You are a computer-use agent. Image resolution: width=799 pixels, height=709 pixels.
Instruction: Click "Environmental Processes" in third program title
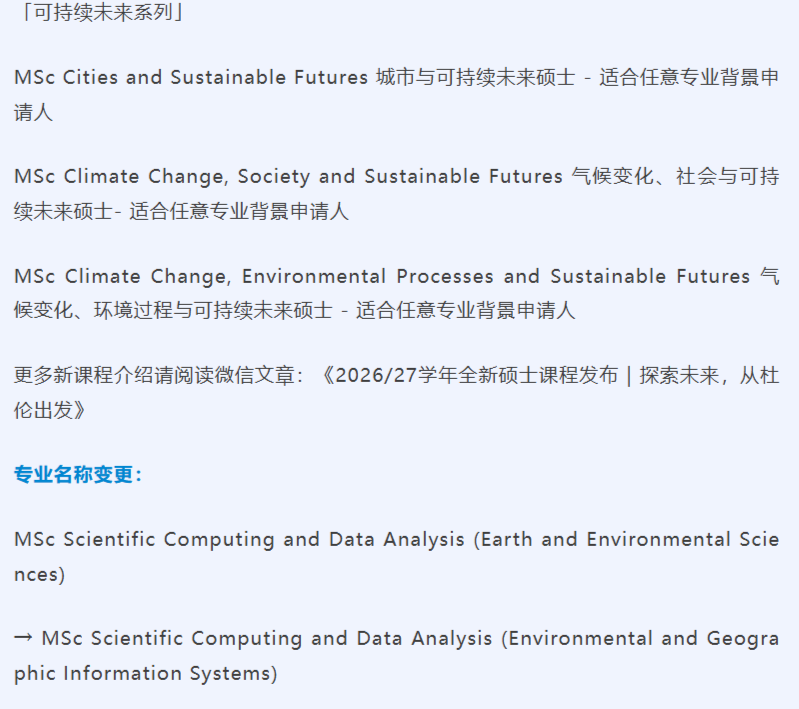click(368, 276)
